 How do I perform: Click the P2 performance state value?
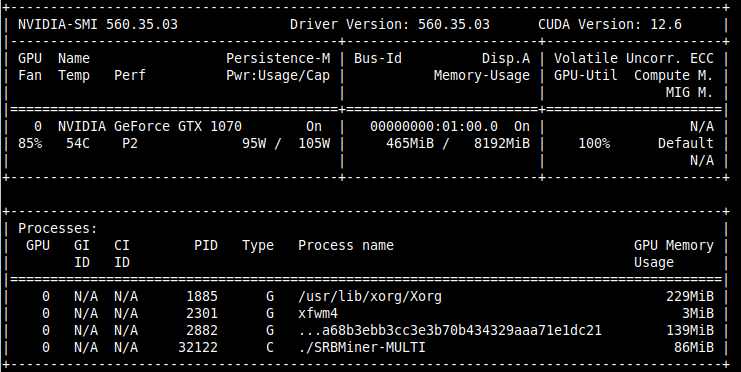[129, 143]
